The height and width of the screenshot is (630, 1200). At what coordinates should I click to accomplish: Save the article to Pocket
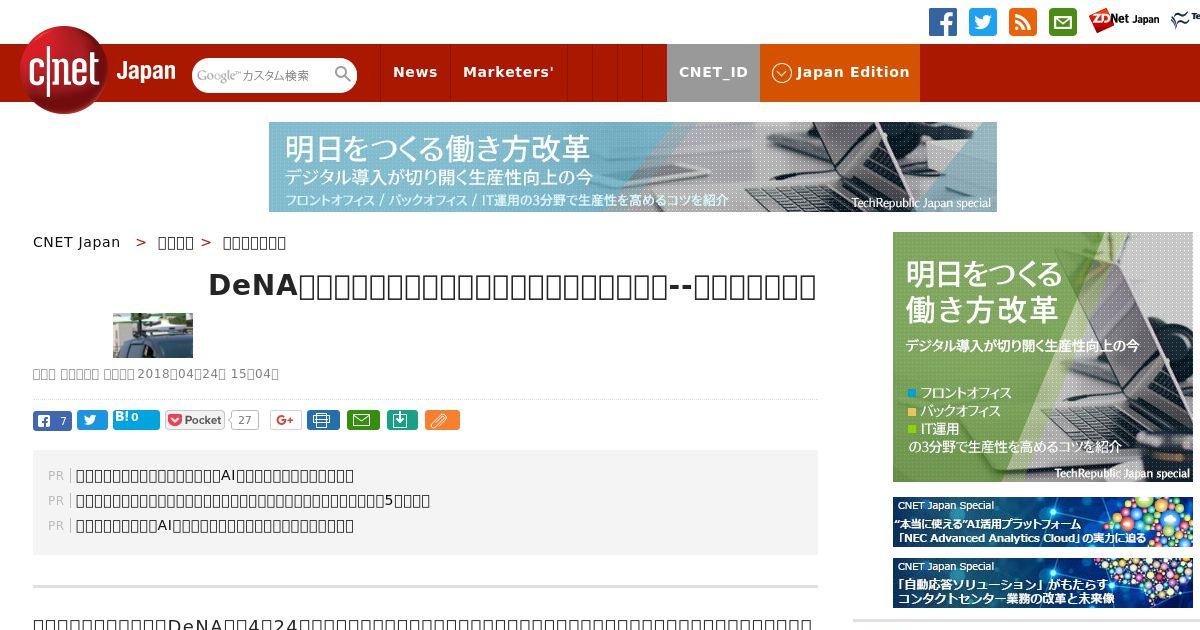click(x=196, y=420)
